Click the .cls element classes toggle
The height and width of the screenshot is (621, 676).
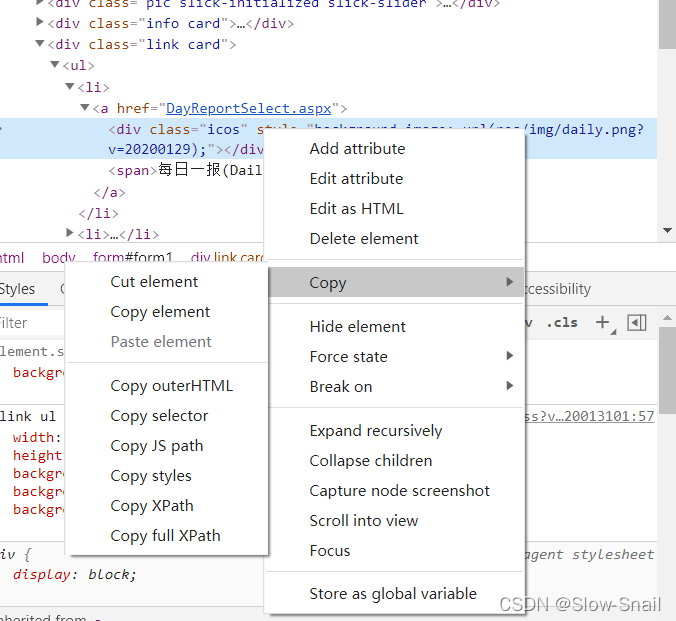click(562, 323)
